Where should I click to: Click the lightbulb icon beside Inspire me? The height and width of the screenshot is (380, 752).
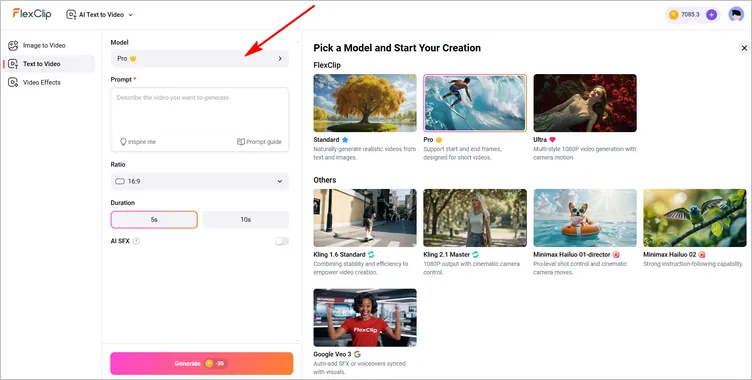point(123,142)
